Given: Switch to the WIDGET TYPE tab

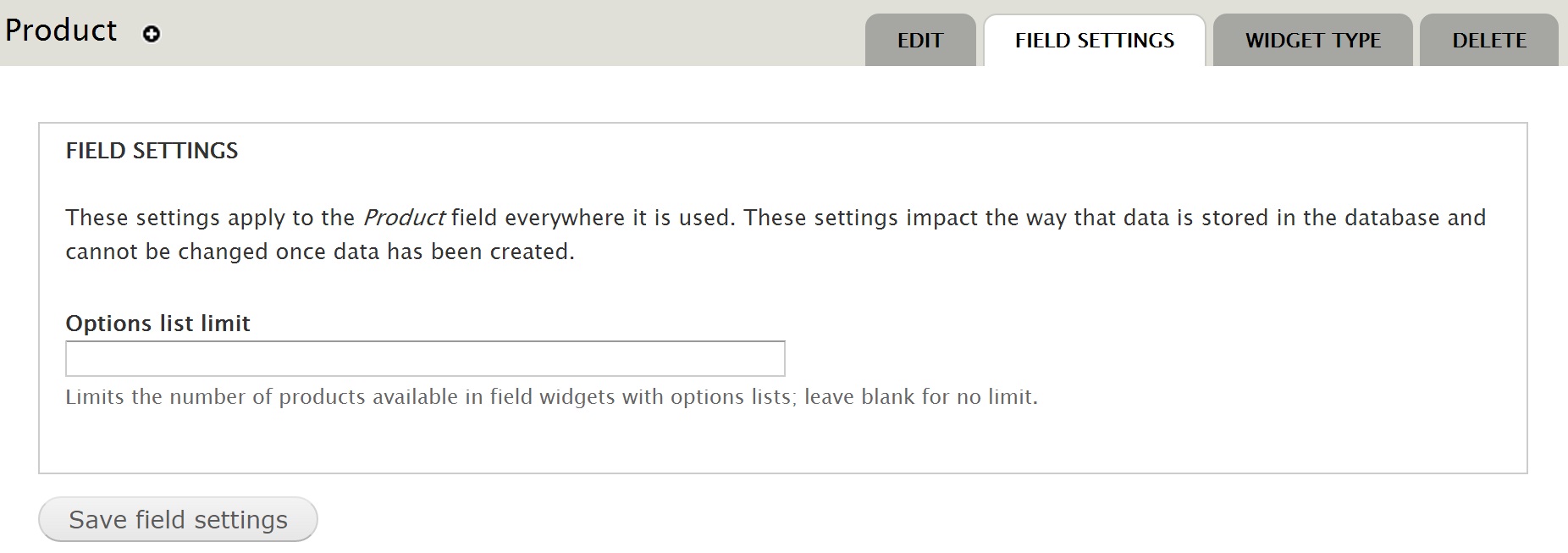Looking at the screenshot, I should pos(1313,40).
